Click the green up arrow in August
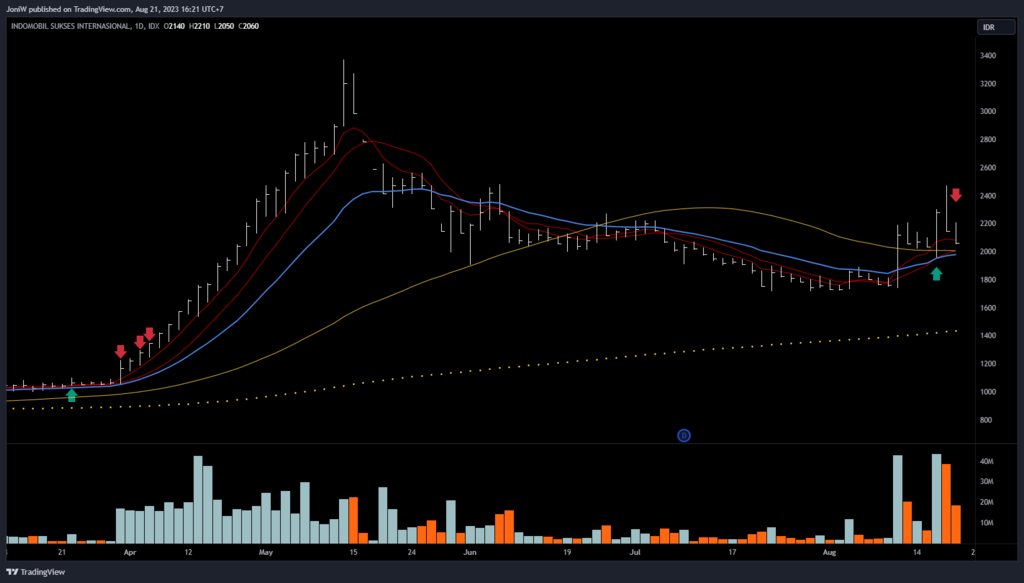The image size is (1024, 583). 936,273
